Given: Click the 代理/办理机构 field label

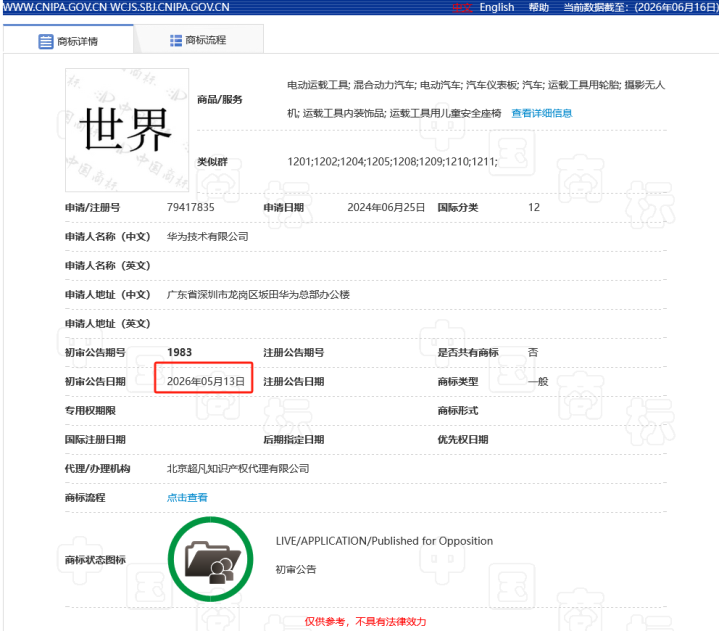Looking at the screenshot, I should [x=97, y=469].
